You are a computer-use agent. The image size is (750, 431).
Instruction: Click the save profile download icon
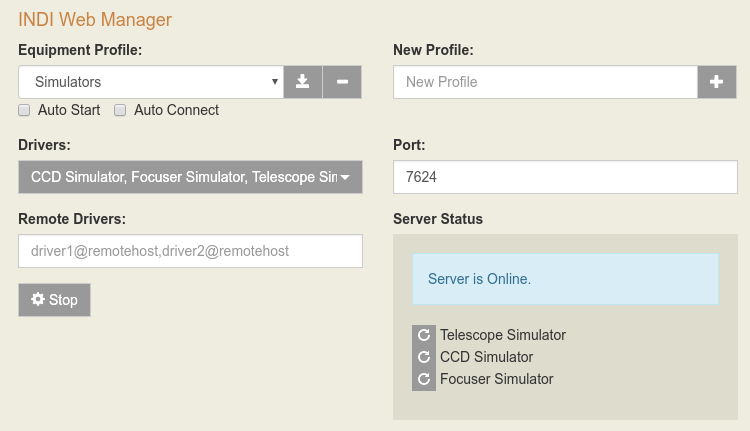pos(302,82)
